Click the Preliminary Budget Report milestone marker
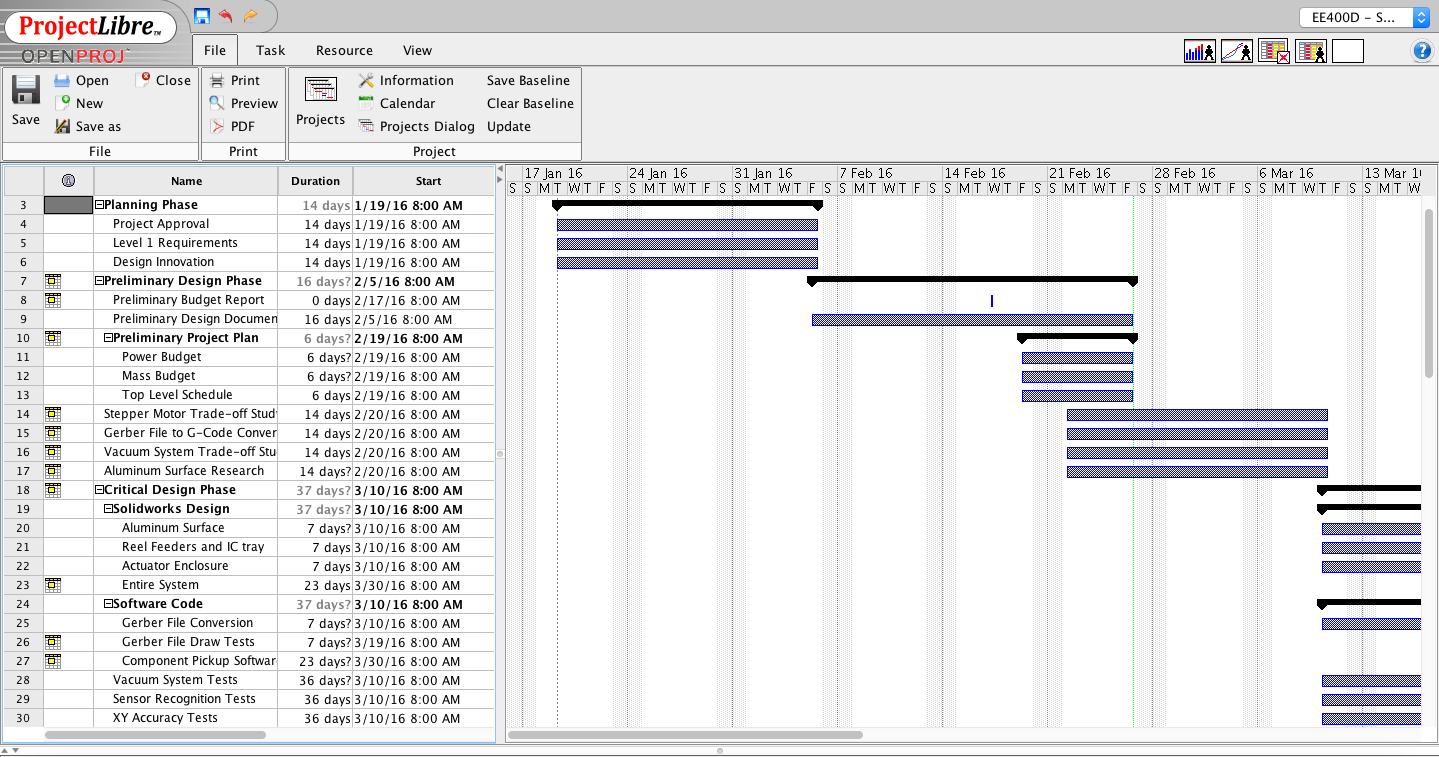Image resolution: width=1439 pixels, height=757 pixels. pos(992,300)
